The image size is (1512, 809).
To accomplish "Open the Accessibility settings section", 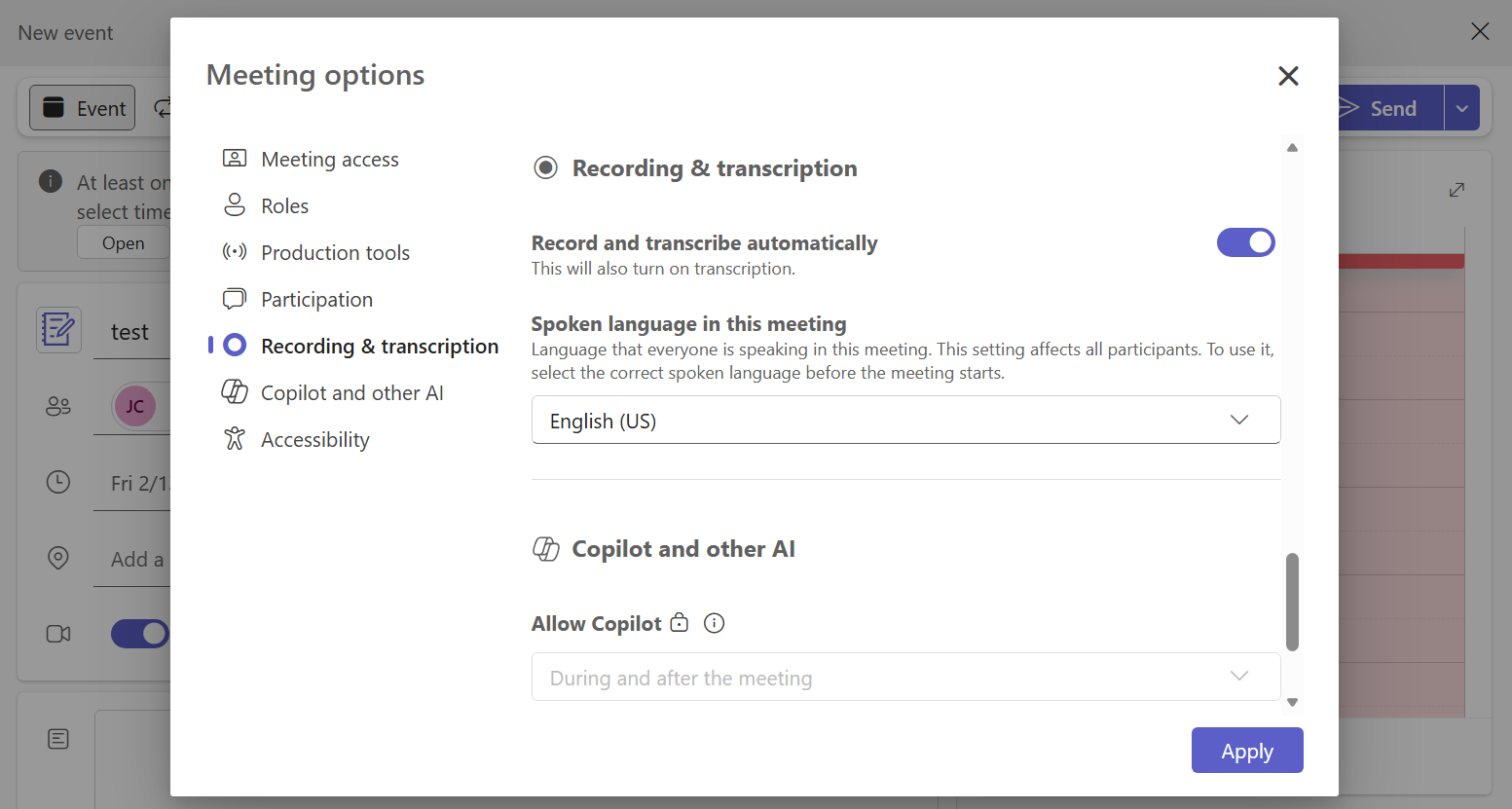I will (314, 439).
